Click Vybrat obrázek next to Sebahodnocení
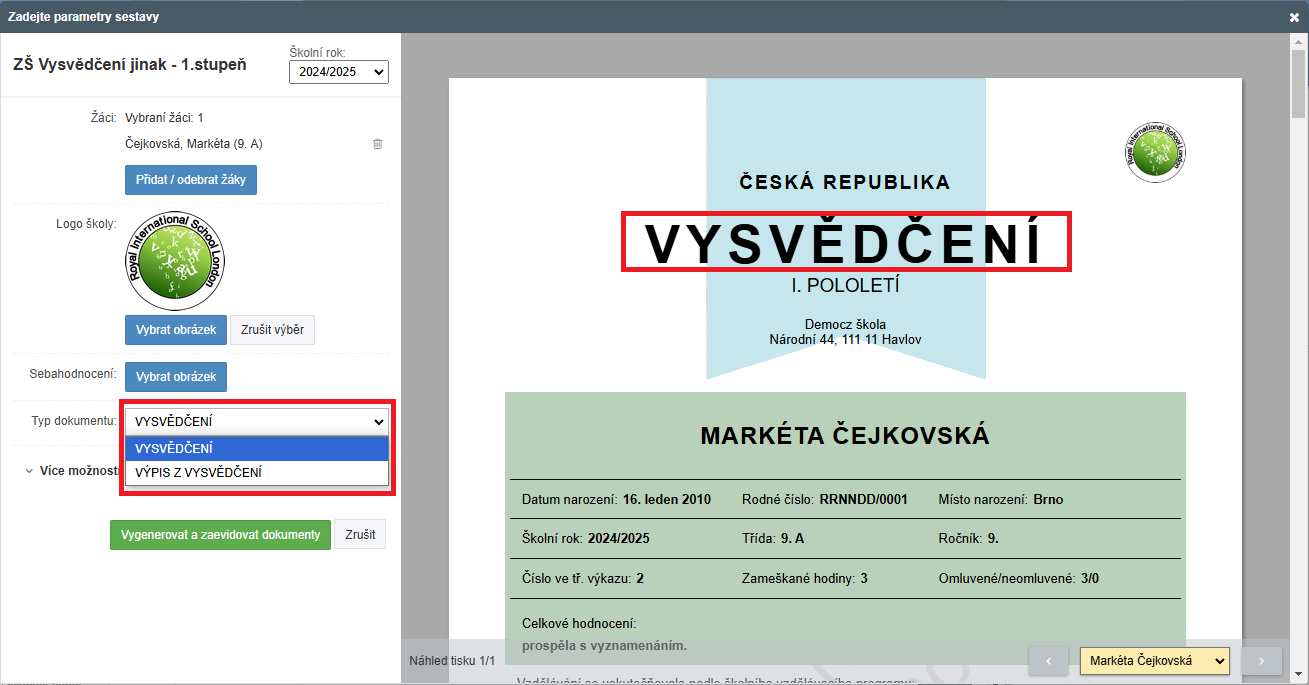The image size is (1309, 685). (176, 377)
